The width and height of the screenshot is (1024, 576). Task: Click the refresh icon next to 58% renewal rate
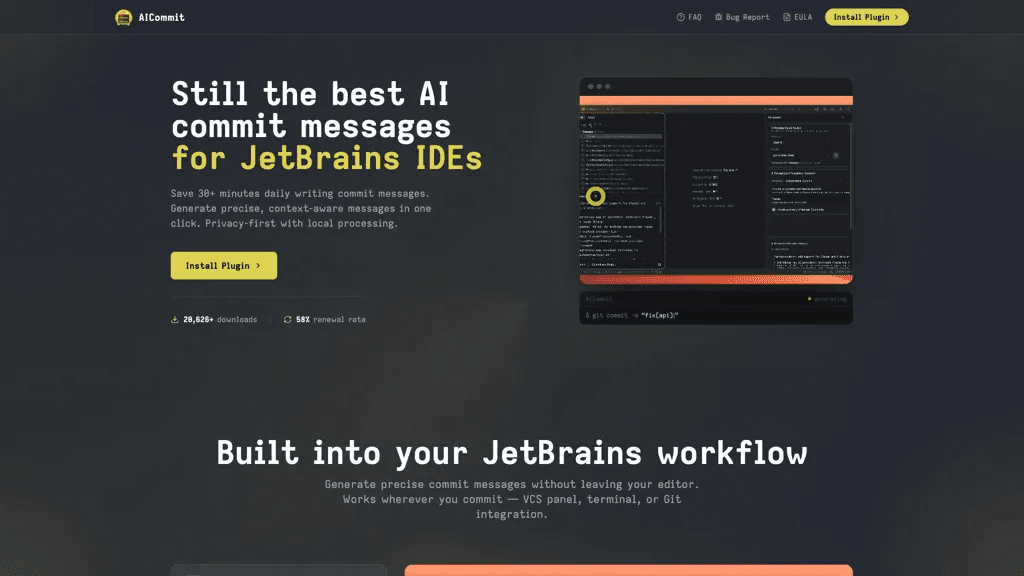pyautogui.click(x=287, y=319)
